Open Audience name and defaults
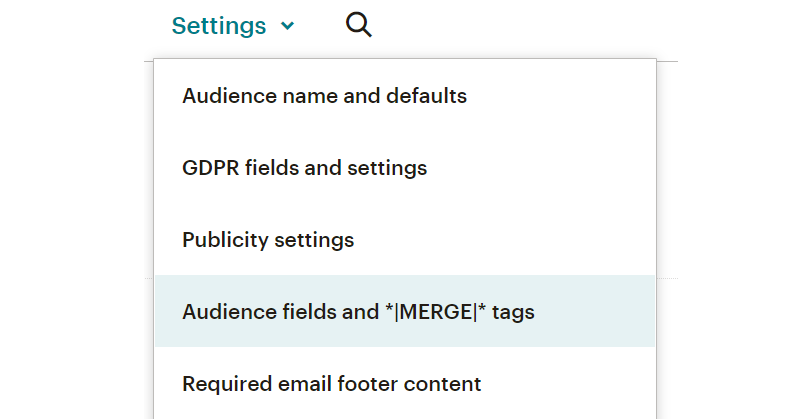The height and width of the screenshot is (419, 806). point(324,96)
